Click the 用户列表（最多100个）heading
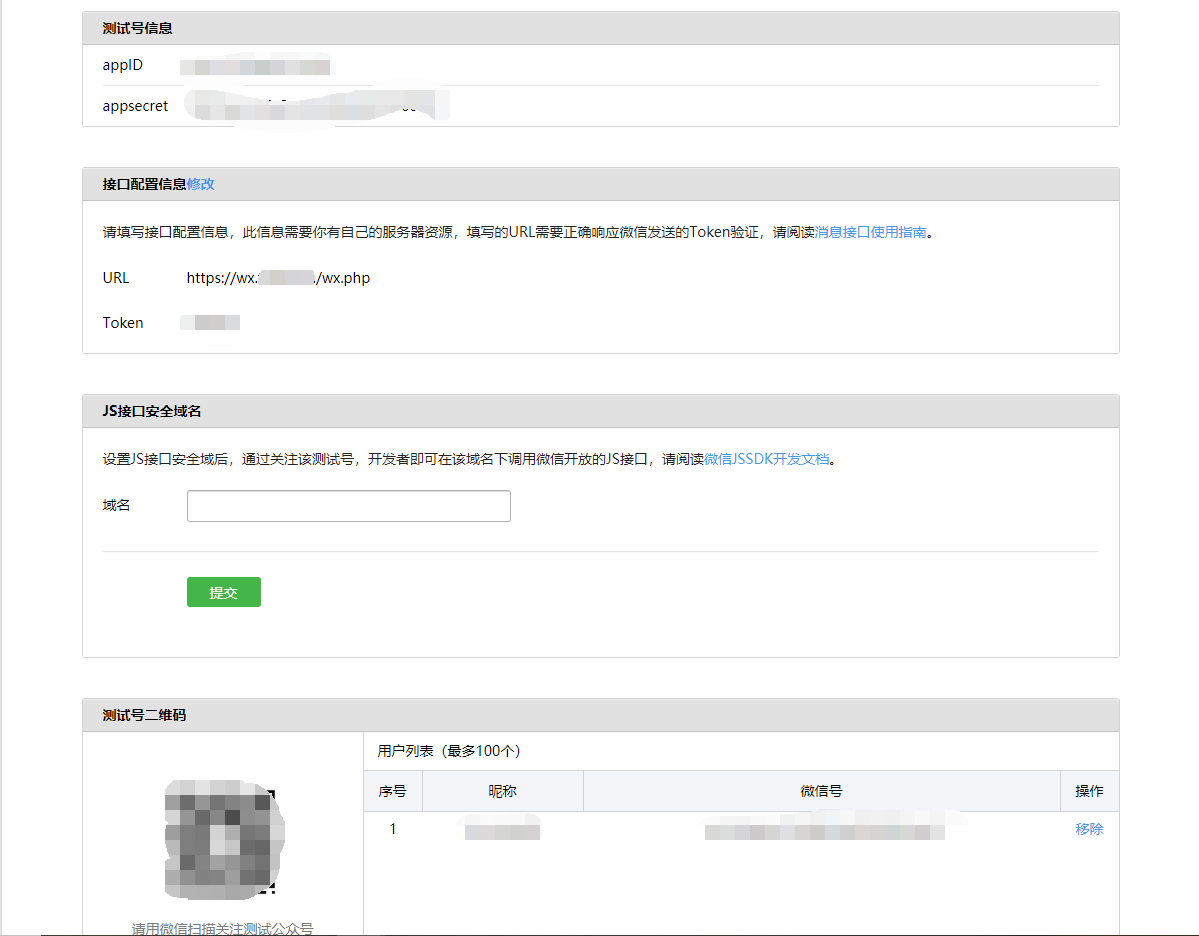The height and width of the screenshot is (936, 1199). 449,751
